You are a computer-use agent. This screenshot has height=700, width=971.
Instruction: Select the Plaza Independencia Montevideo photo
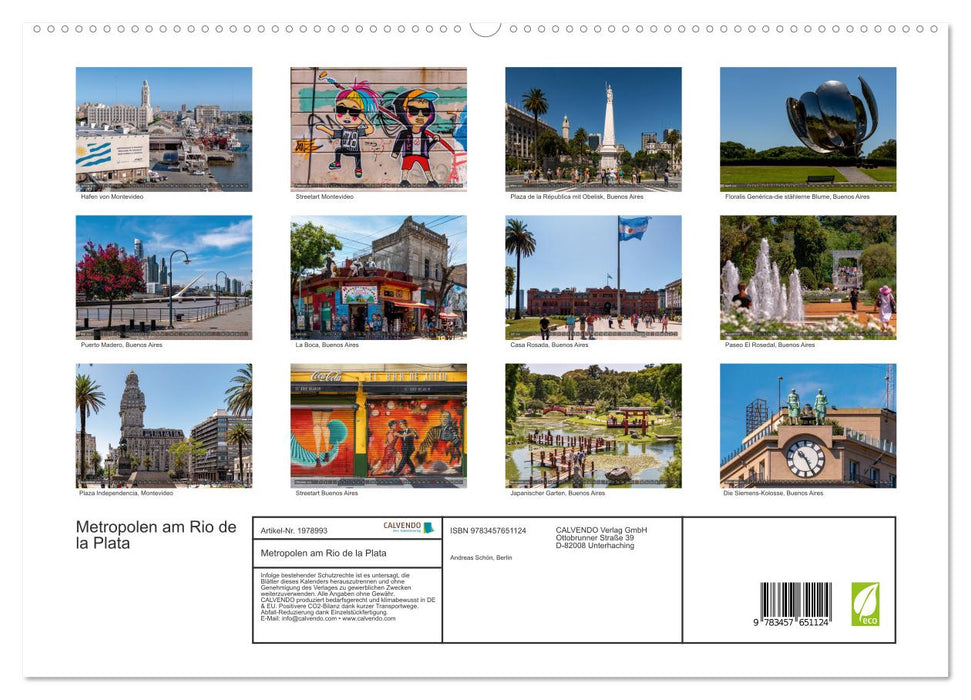tap(164, 424)
